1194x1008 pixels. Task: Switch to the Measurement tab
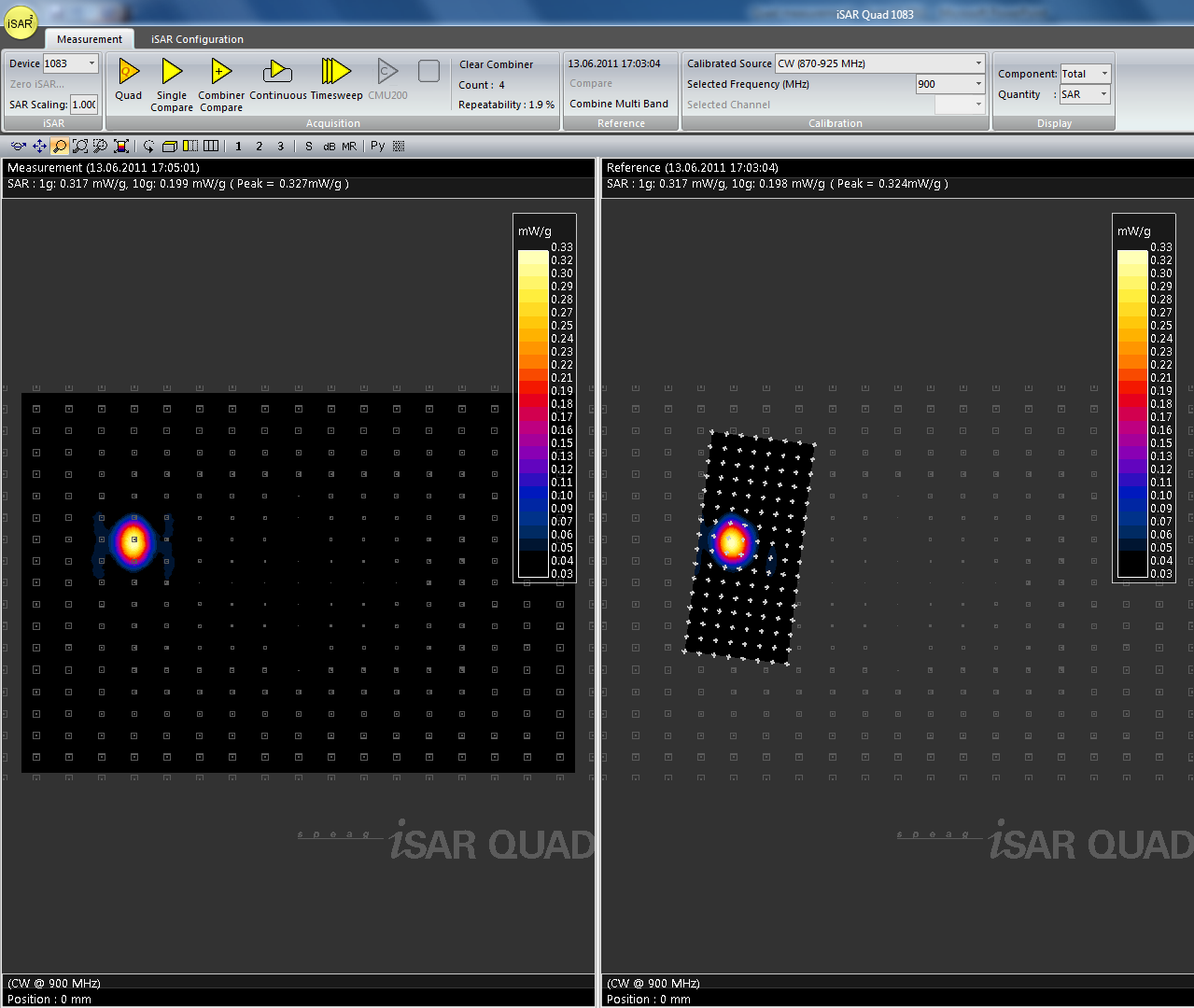tap(90, 39)
